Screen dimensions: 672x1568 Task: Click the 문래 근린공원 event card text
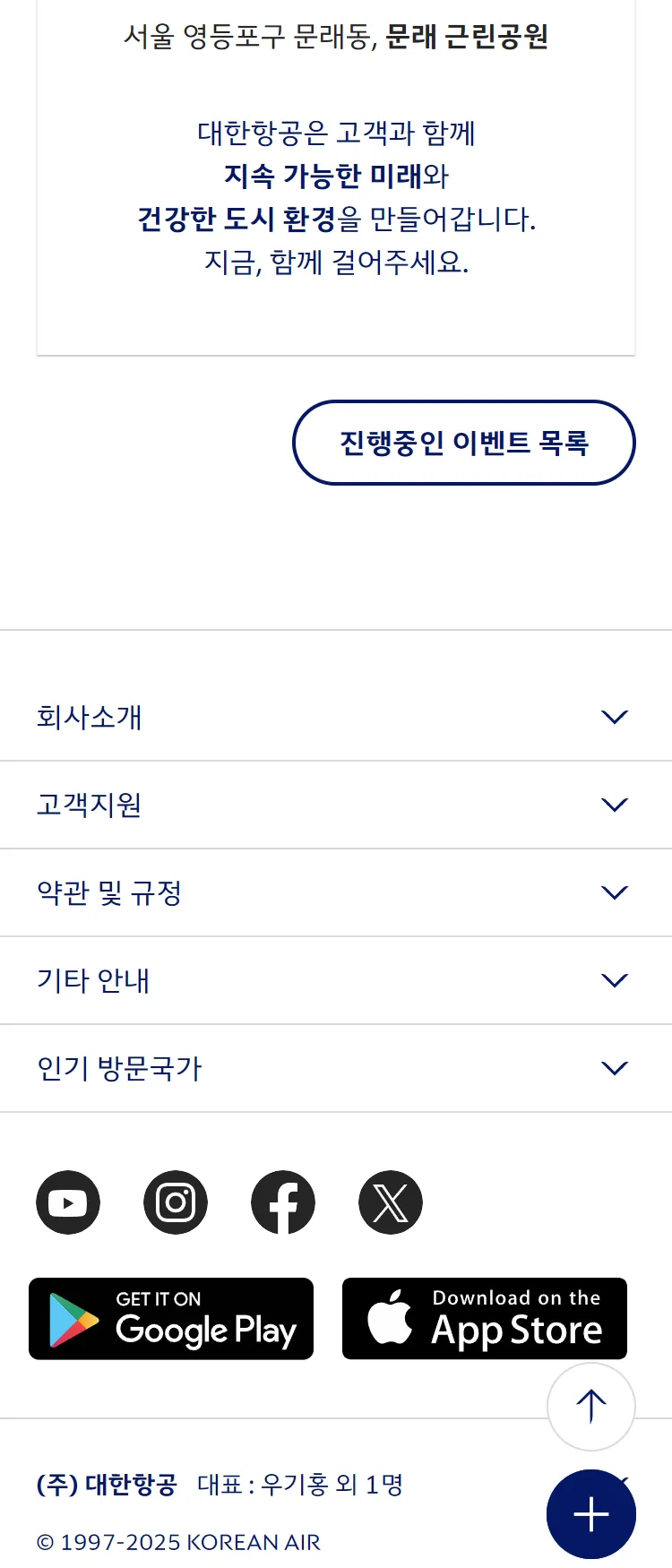(467, 37)
